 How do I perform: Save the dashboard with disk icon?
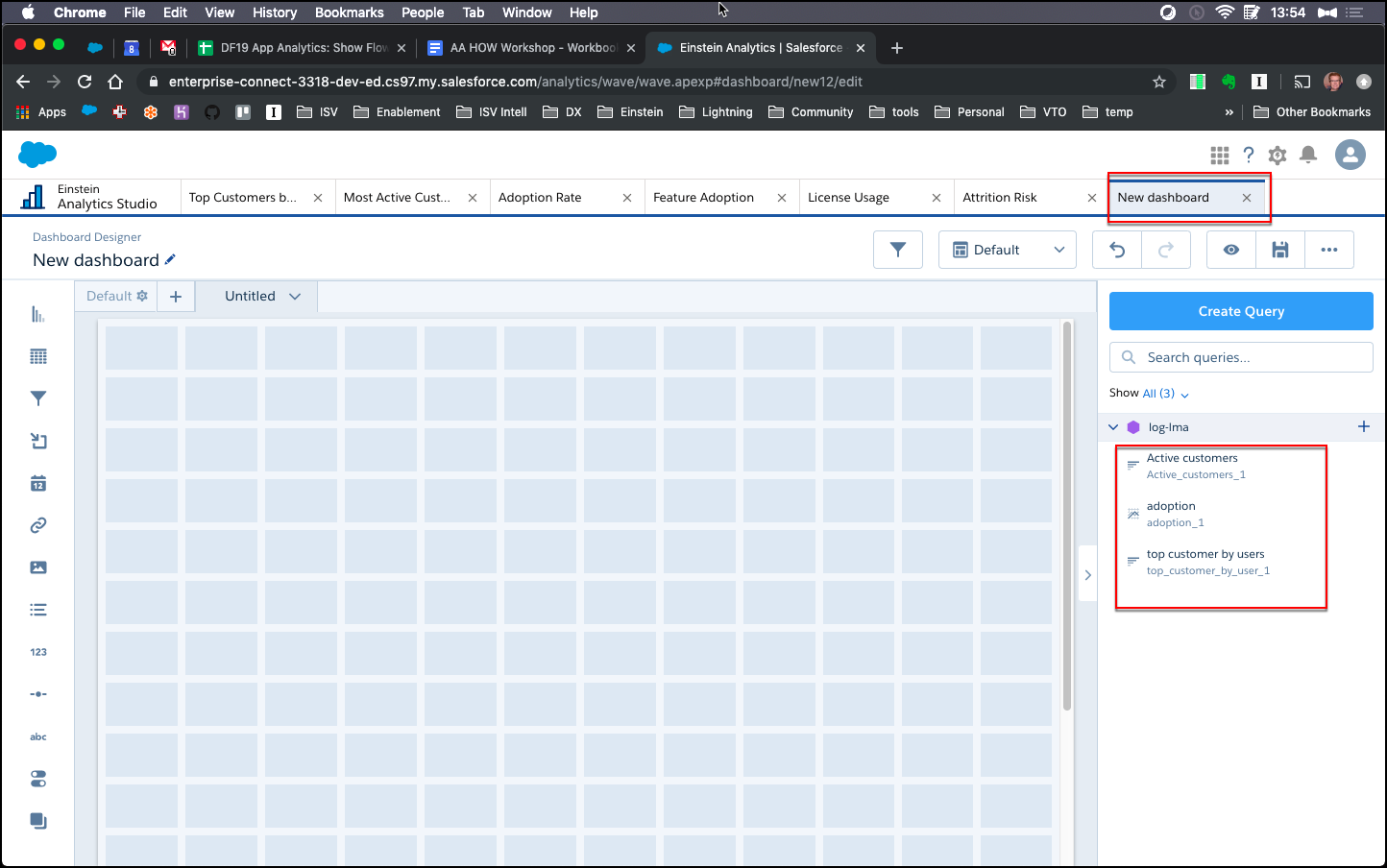(1280, 250)
